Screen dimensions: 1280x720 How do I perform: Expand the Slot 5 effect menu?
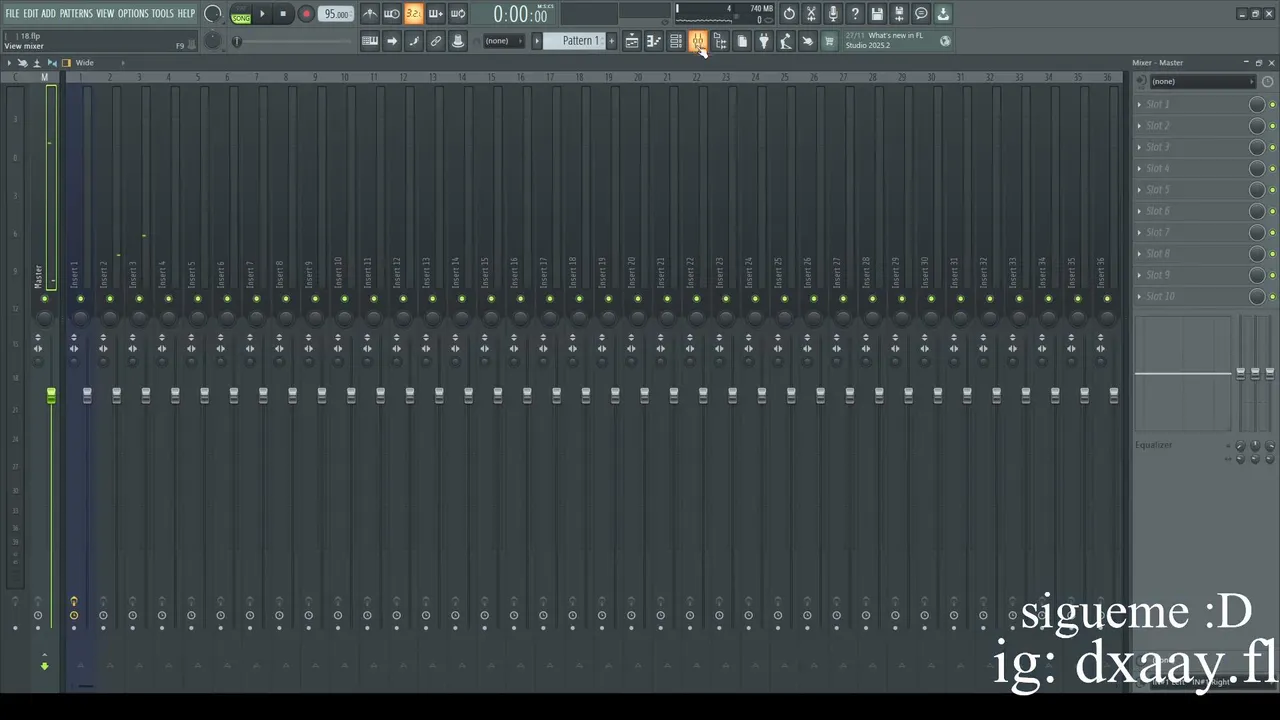click(x=1139, y=190)
